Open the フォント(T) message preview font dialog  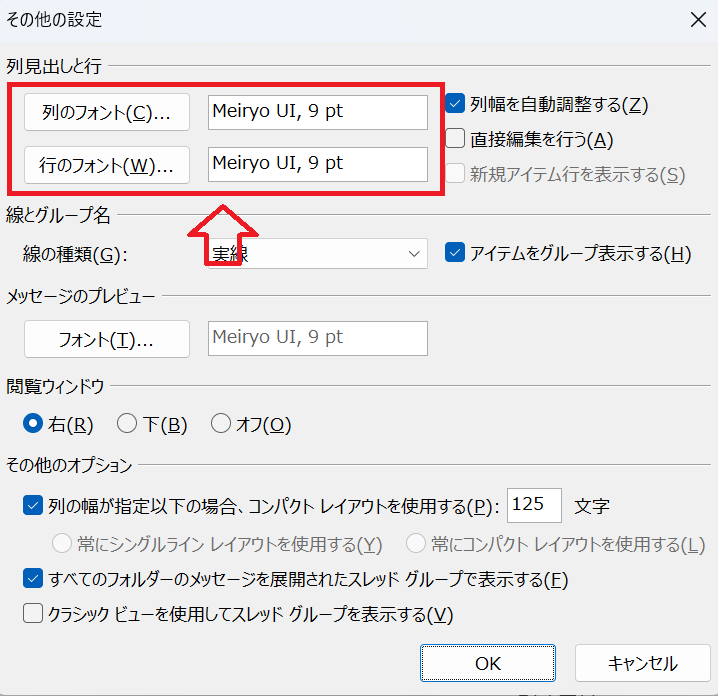click(107, 339)
